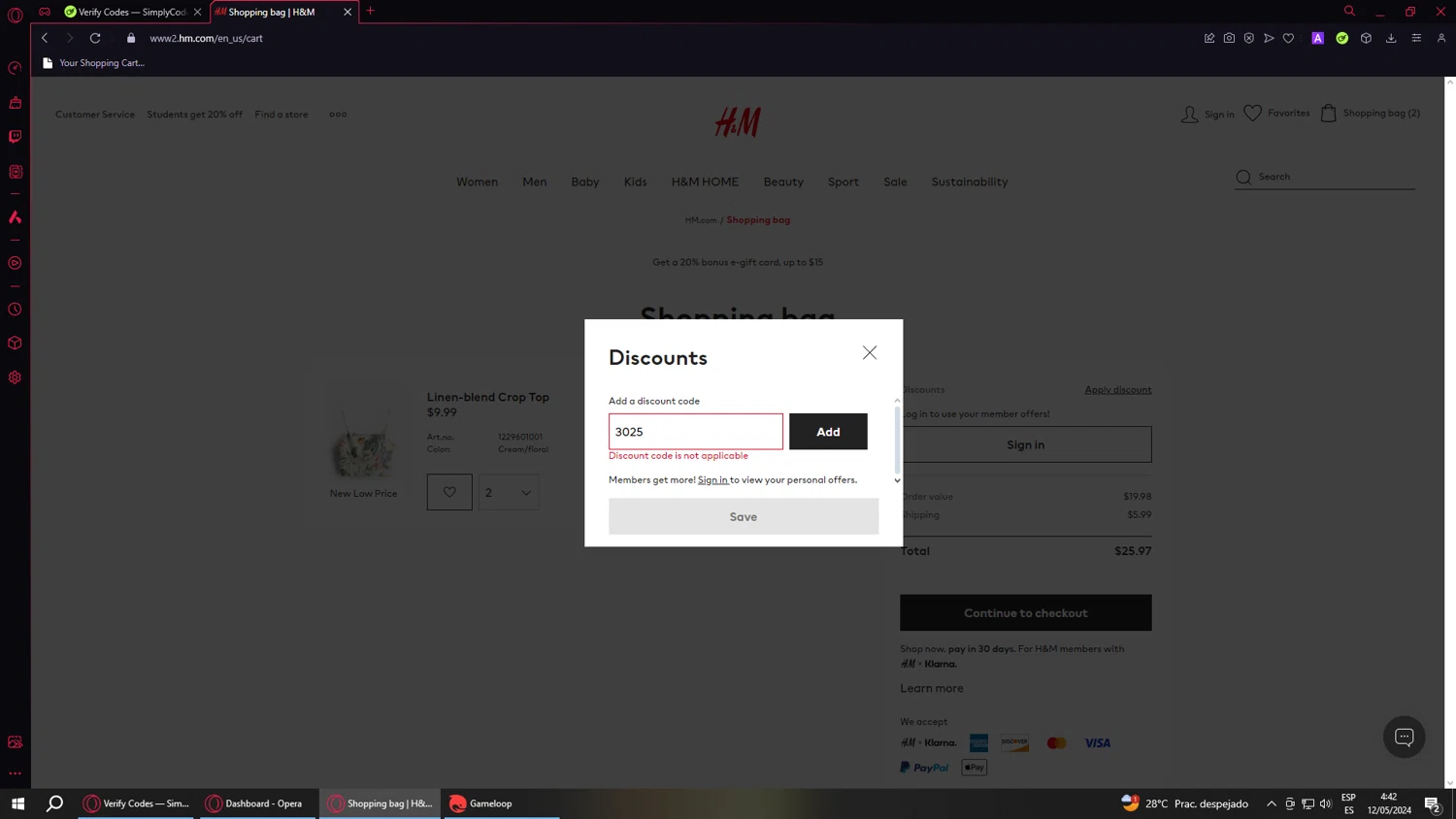Reload the H&M cart page
The height and width of the screenshot is (819, 1456).
pos(95,38)
